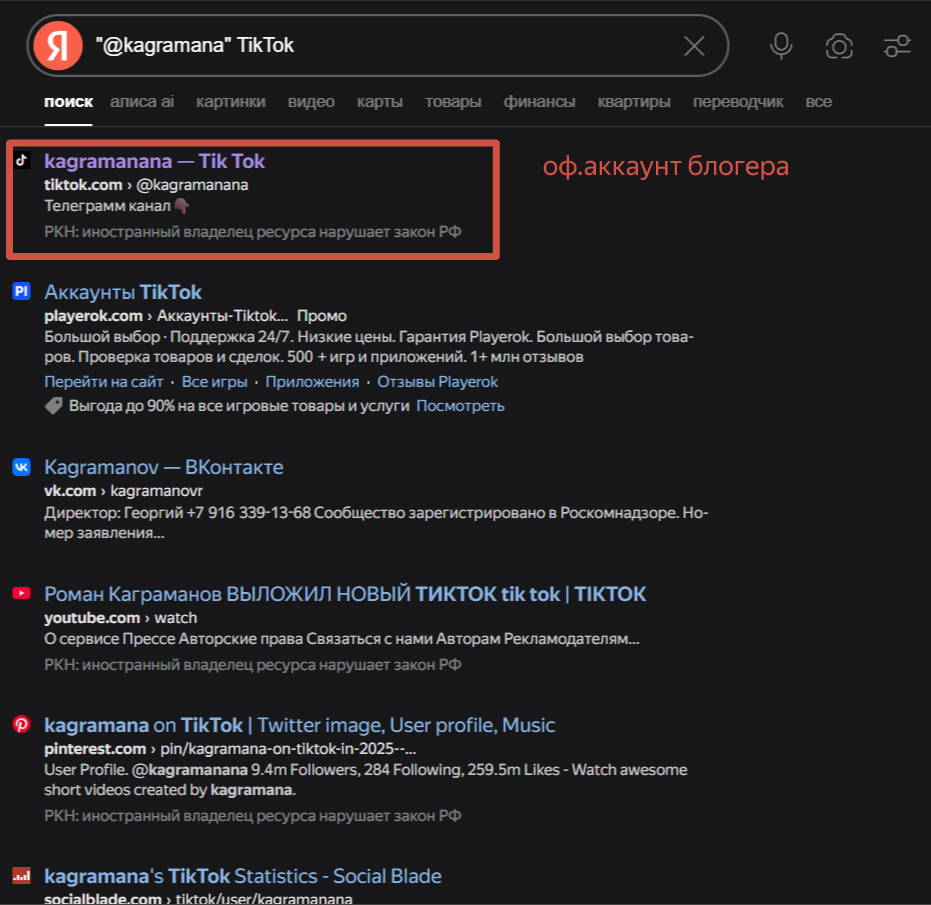The height and width of the screenshot is (905, 931).
Task: Click the Посмотреть promo link
Action: (460, 406)
